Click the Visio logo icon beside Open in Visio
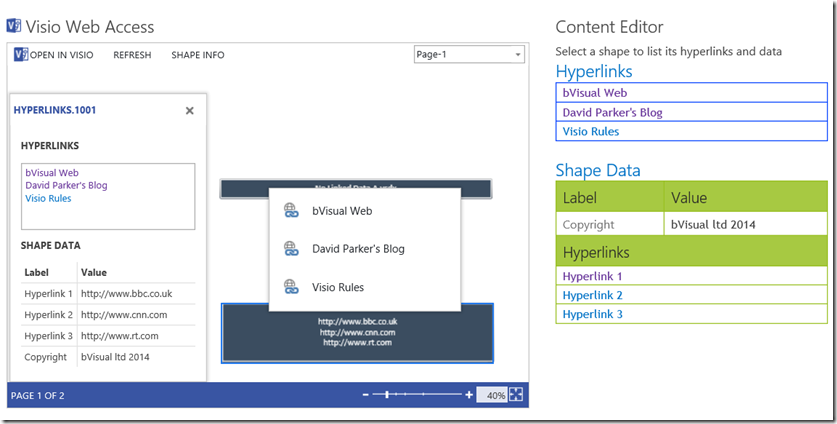Viewport: 837px width, 424px height. point(21,55)
